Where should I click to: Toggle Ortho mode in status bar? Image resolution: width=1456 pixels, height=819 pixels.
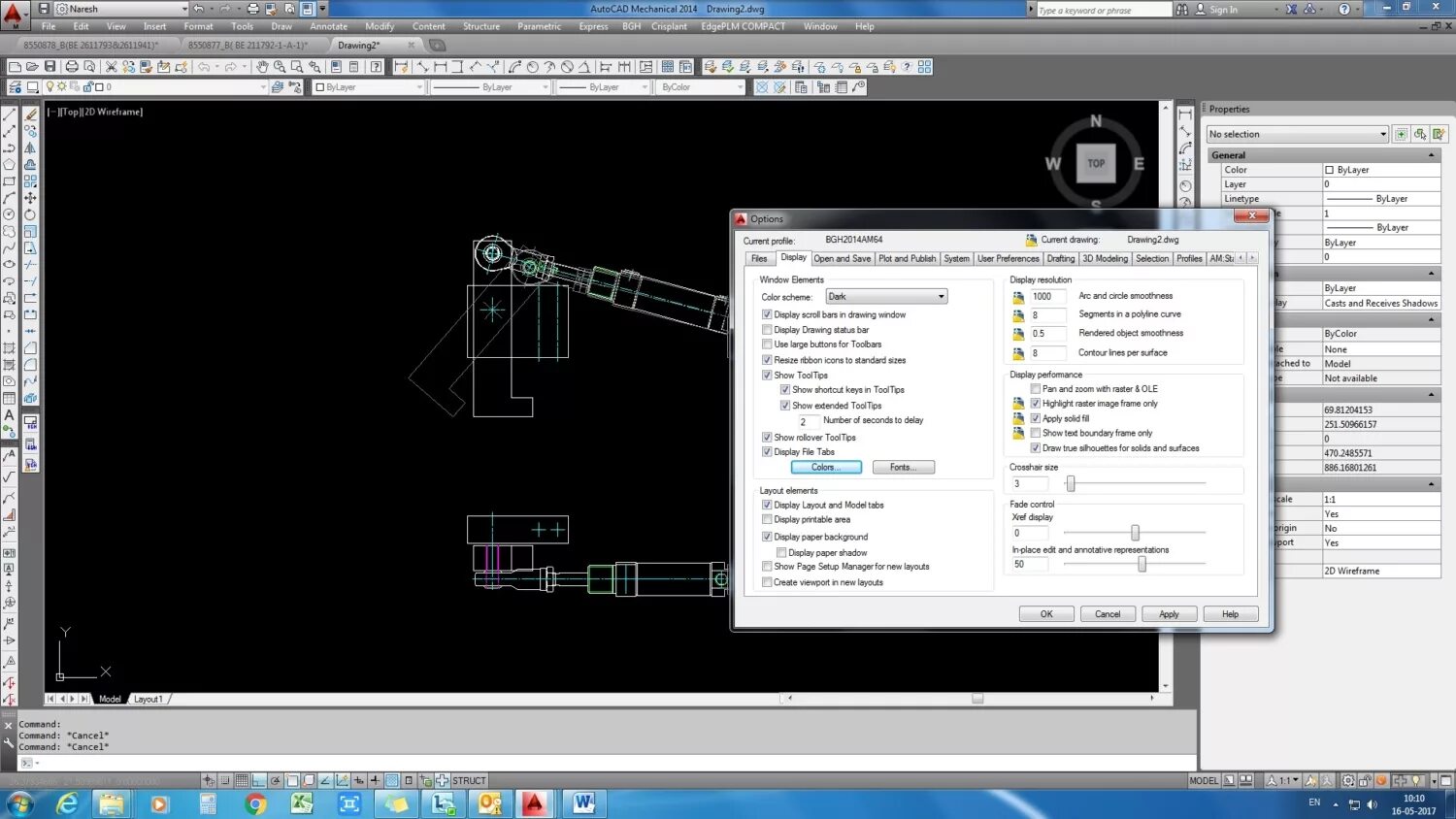click(259, 780)
